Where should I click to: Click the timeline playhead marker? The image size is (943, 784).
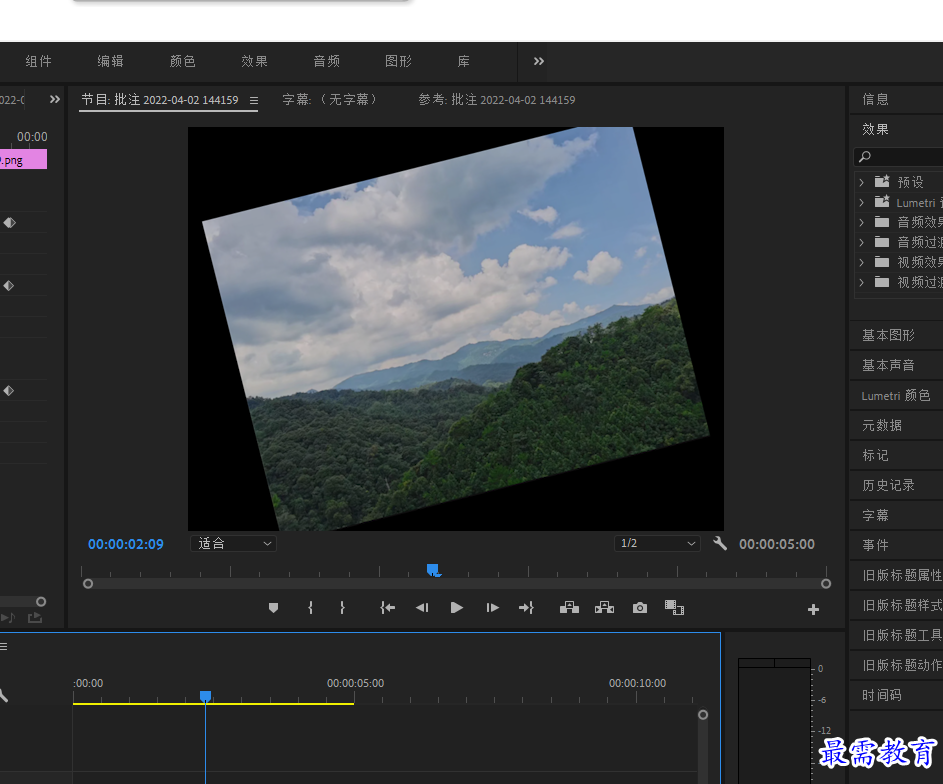[x=206, y=696]
